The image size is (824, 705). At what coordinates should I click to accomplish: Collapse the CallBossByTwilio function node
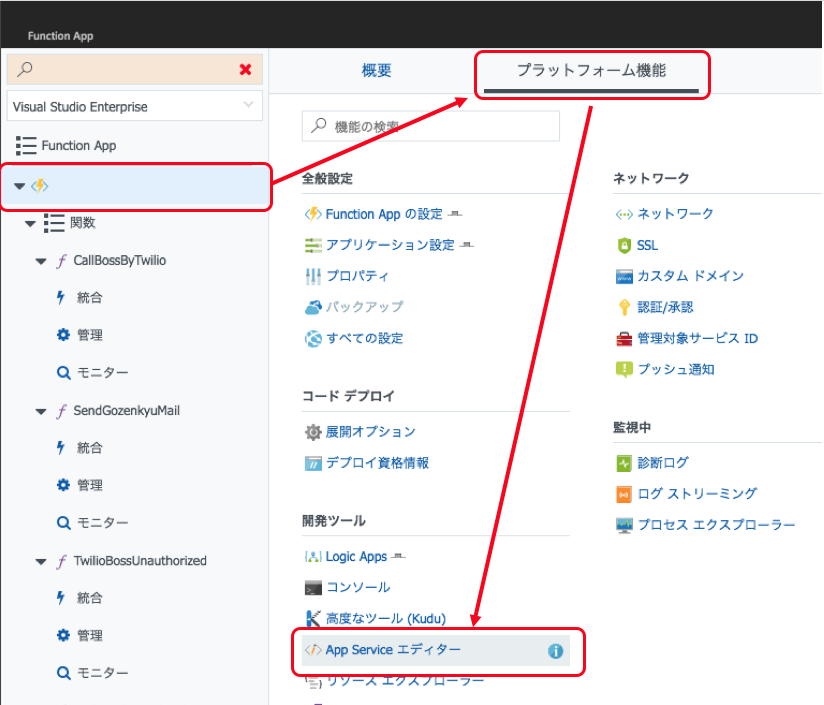click(x=40, y=261)
